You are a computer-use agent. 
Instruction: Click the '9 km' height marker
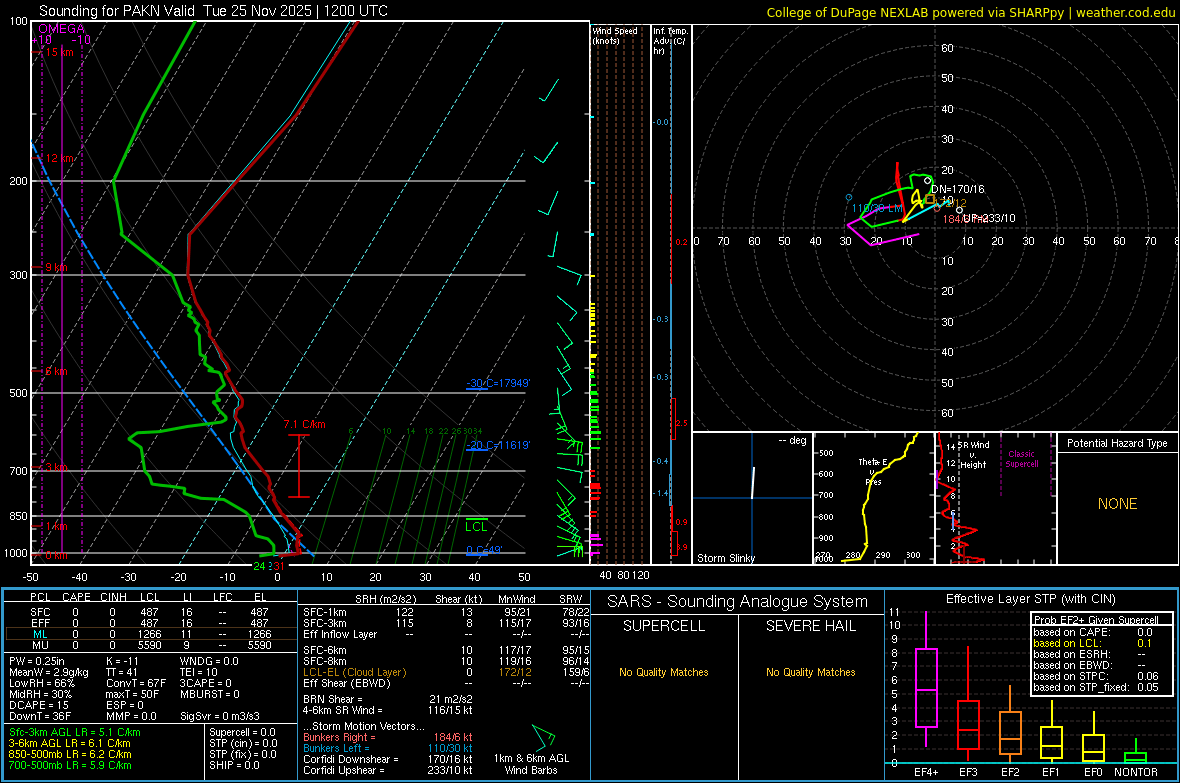tap(56, 267)
